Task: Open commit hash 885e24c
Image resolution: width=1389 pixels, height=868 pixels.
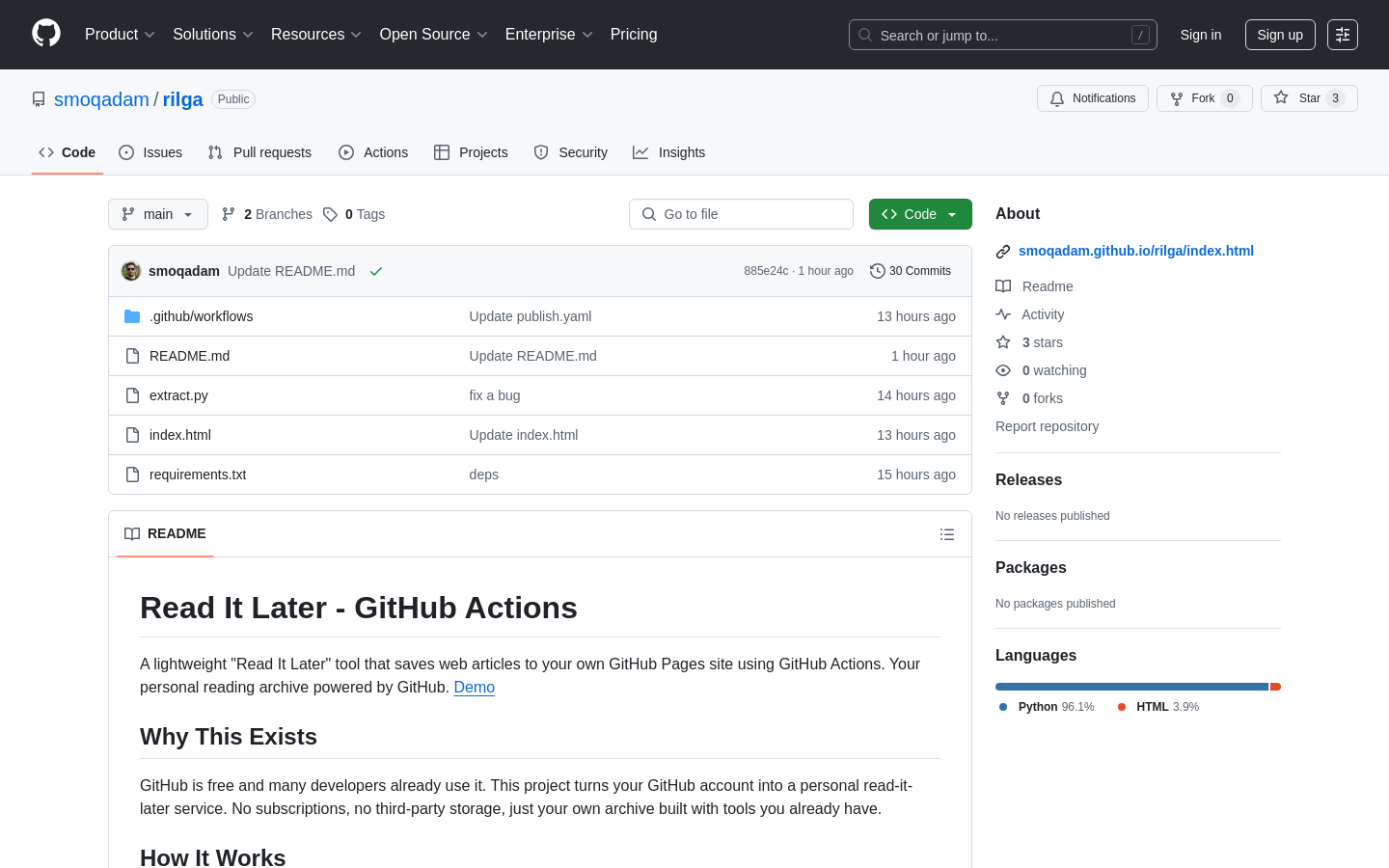Action: tap(766, 271)
